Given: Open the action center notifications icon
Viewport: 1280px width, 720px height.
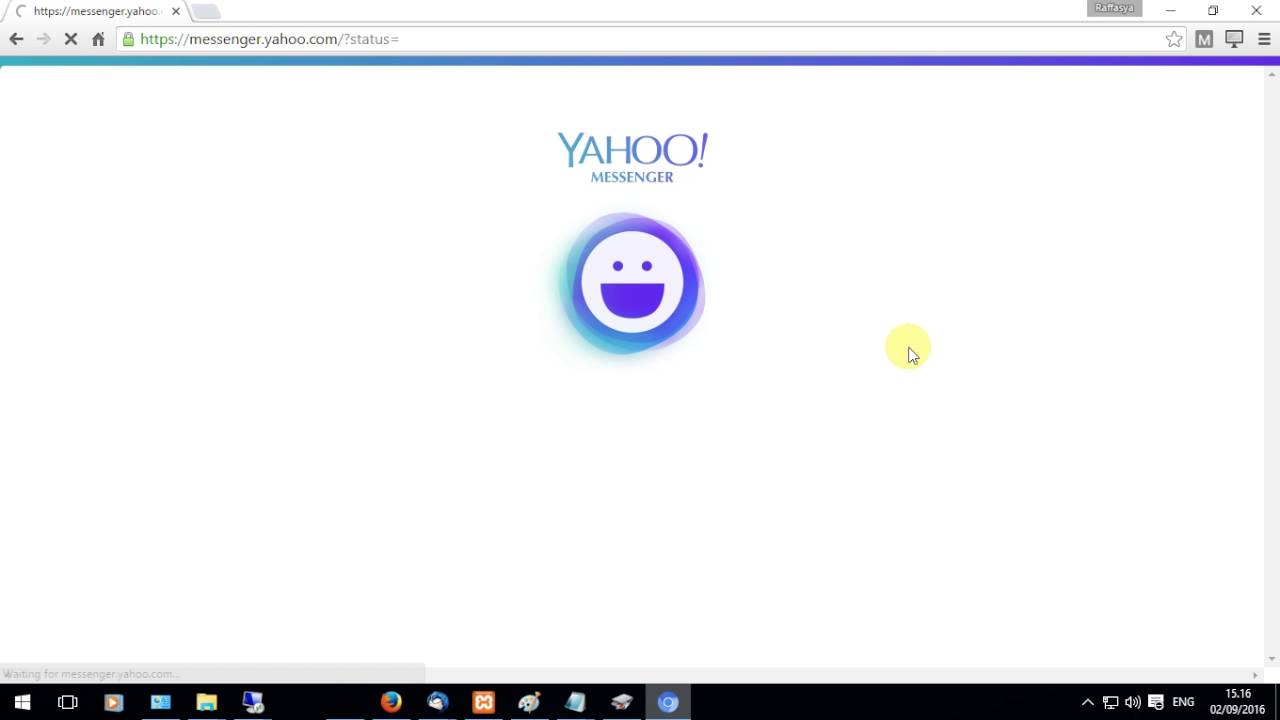Looking at the screenshot, I should pos(1156,702).
